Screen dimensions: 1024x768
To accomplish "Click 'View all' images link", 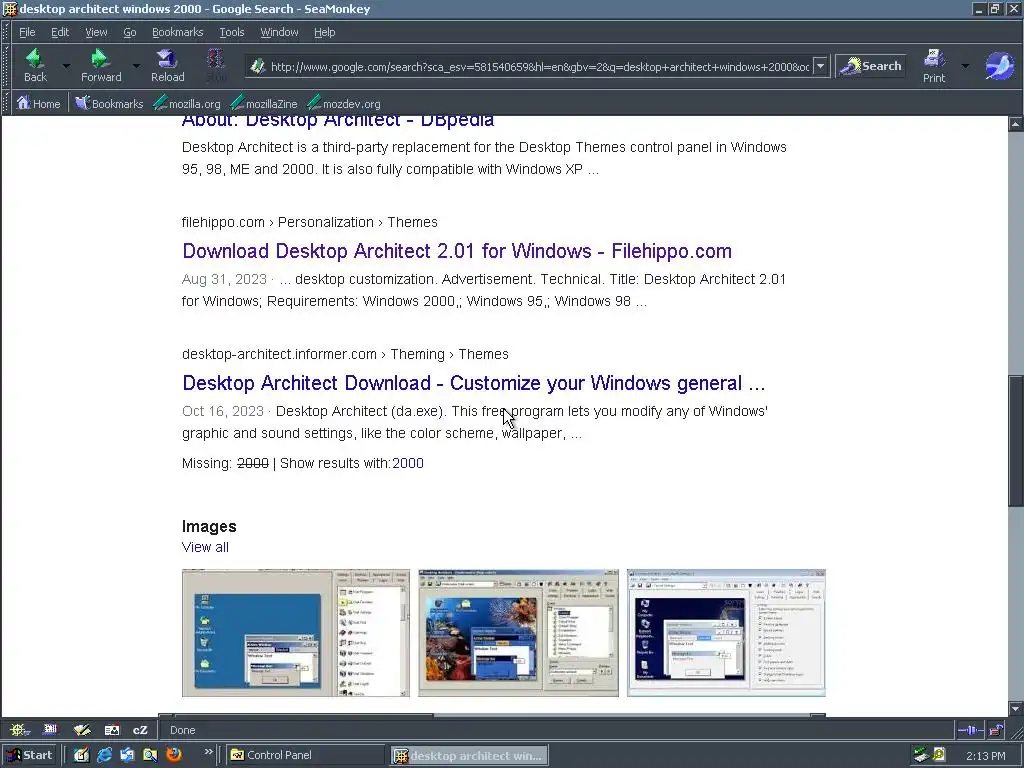I will click(205, 547).
